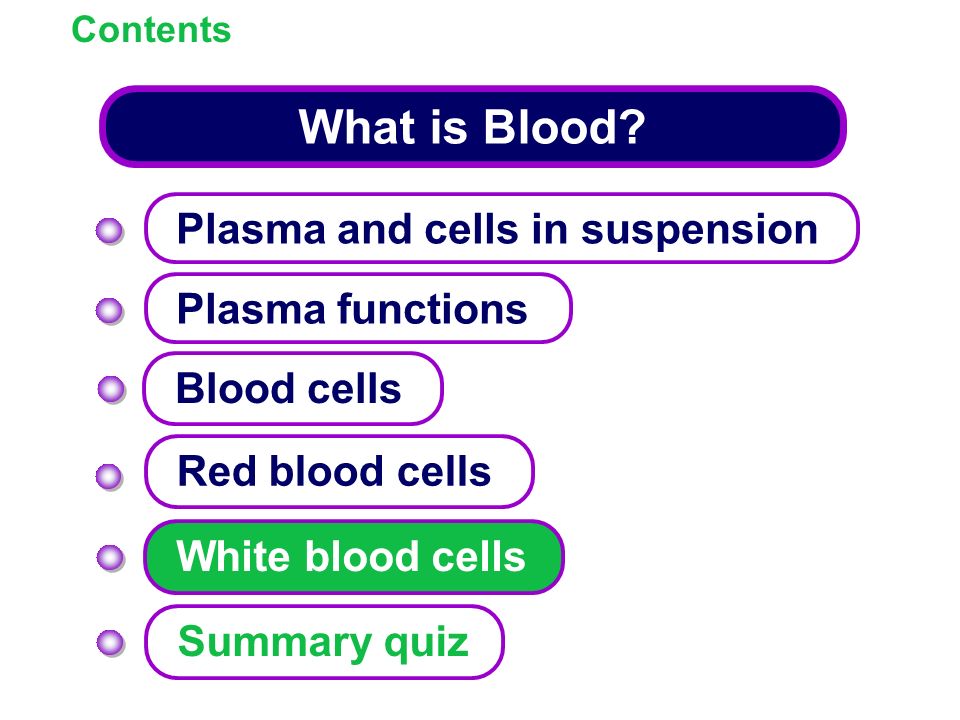Click the bullet beside Summary quiz
The image size is (960, 720).
click(111, 643)
